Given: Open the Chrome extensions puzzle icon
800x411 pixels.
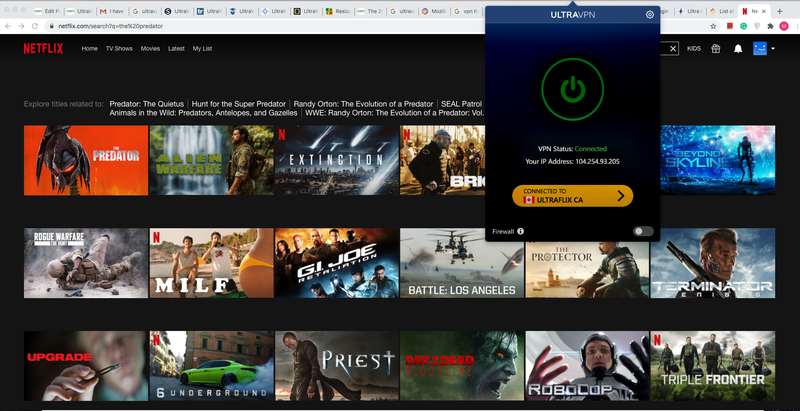Looking at the screenshot, I should (770, 26).
